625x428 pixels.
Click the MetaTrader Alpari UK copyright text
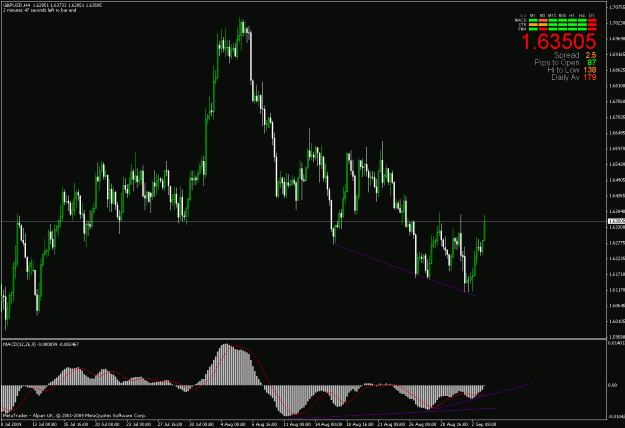tap(74, 416)
